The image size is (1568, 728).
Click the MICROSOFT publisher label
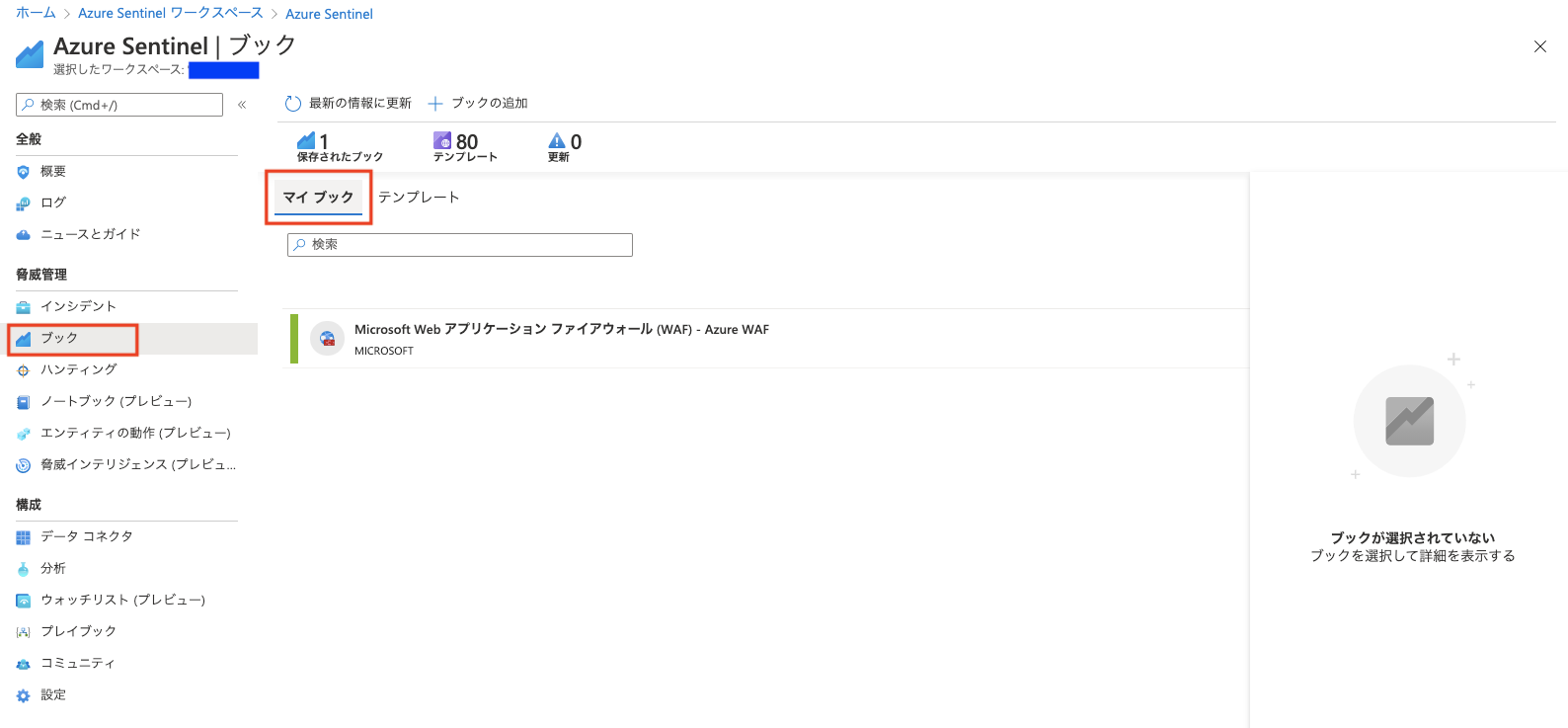[x=384, y=352]
